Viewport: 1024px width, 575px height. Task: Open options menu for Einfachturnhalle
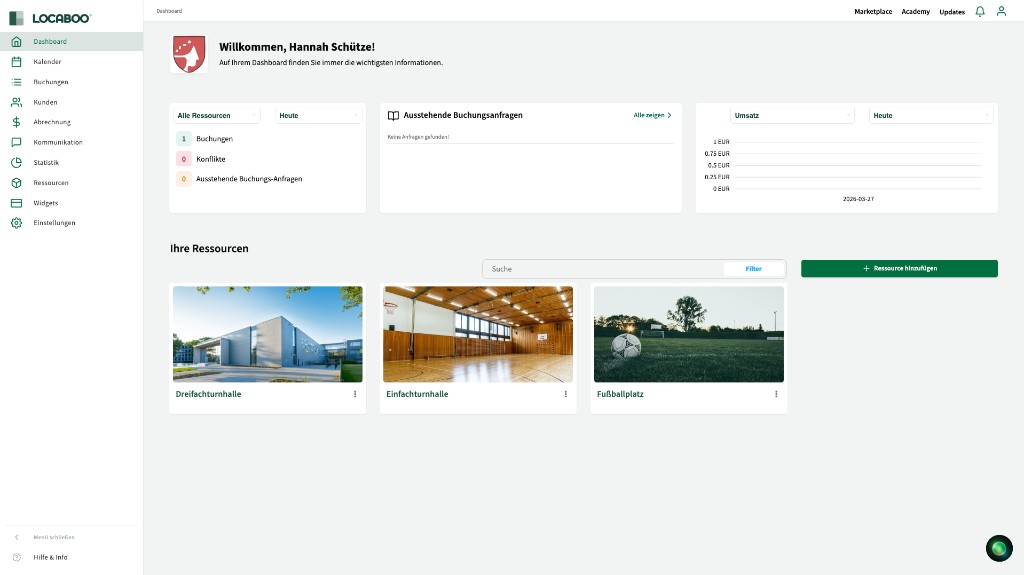566,394
